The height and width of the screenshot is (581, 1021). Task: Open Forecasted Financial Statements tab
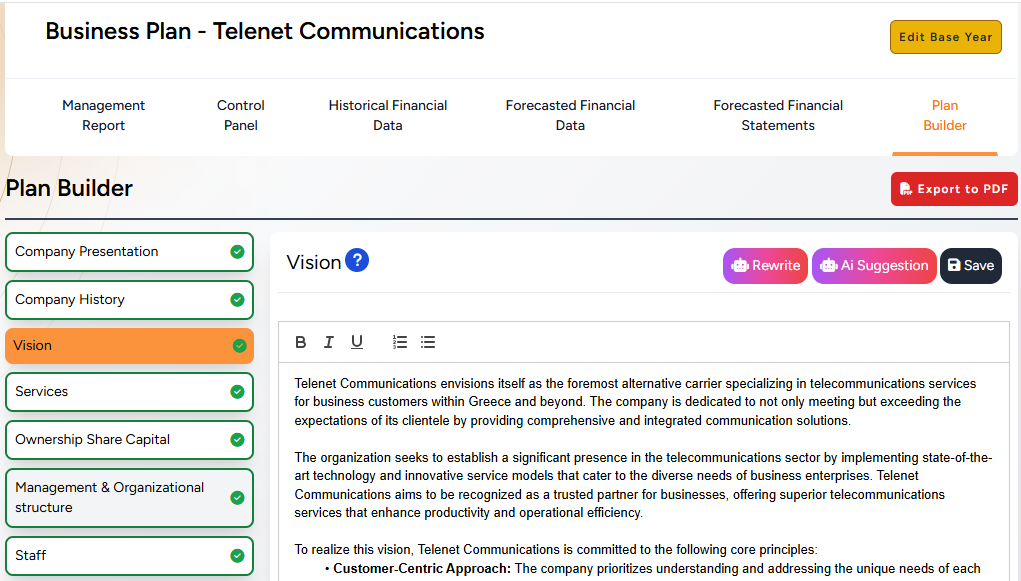(x=778, y=115)
